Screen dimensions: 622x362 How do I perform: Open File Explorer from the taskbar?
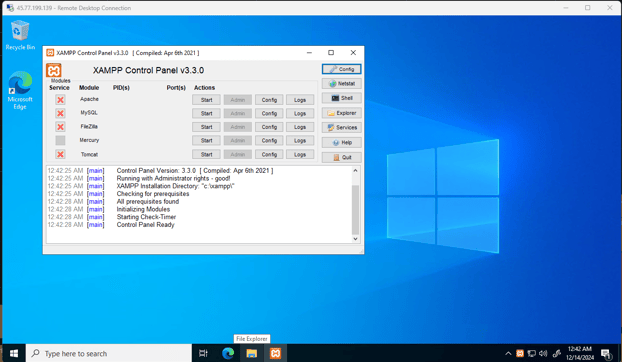(251, 353)
